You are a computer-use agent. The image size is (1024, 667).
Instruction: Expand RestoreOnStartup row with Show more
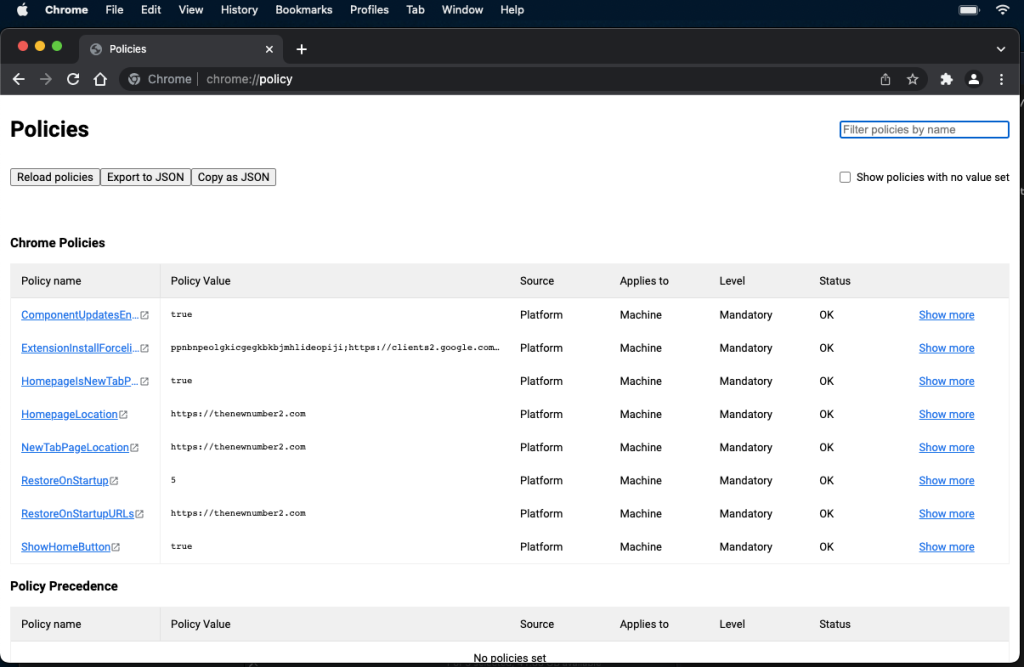click(x=946, y=481)
